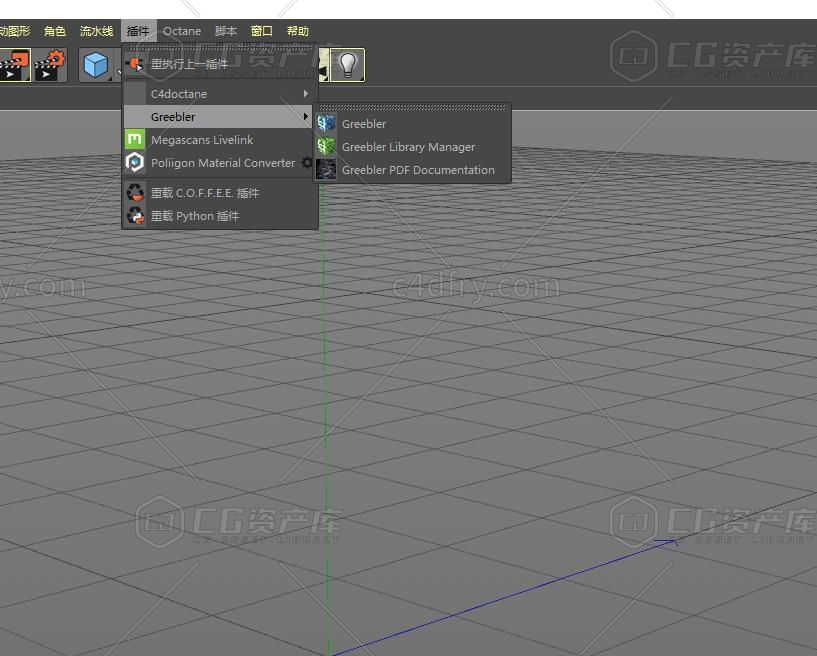Choose 重执行上一插件 from the plugin menu

click(220, 64)
